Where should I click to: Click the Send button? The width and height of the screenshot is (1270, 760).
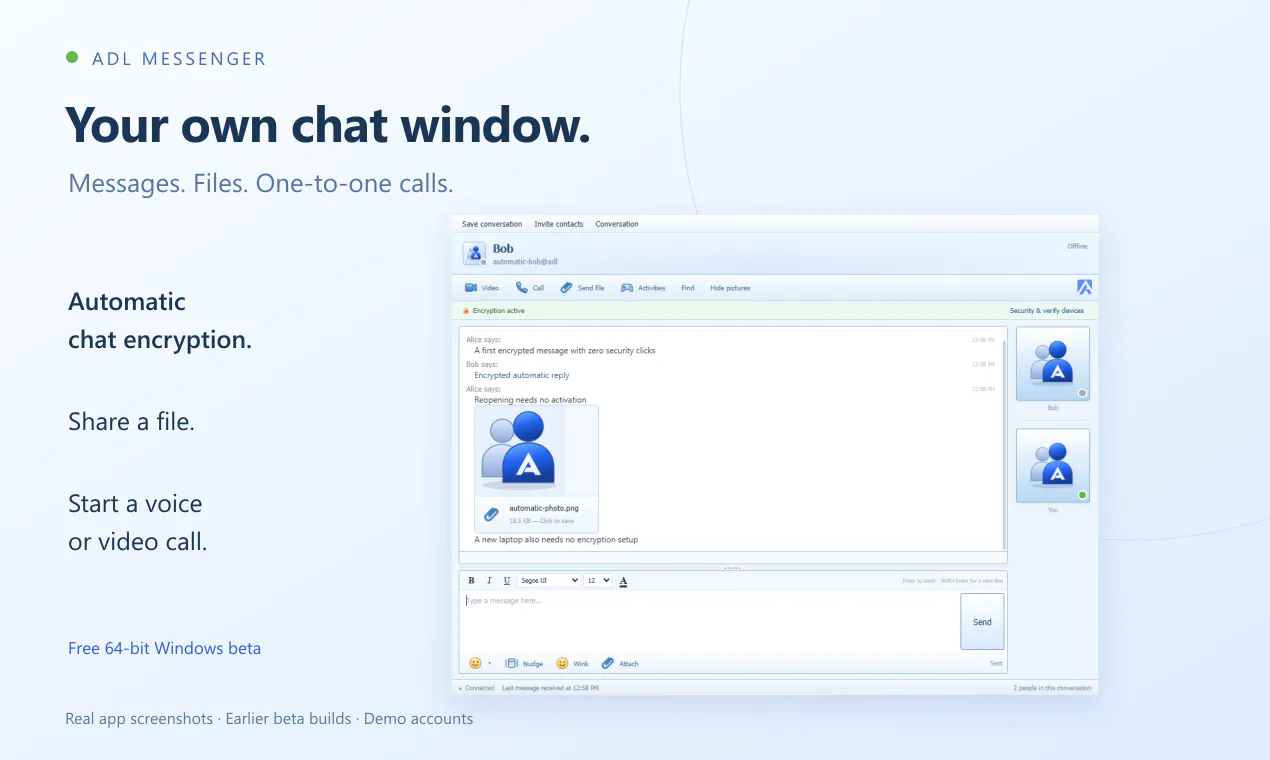982,622
